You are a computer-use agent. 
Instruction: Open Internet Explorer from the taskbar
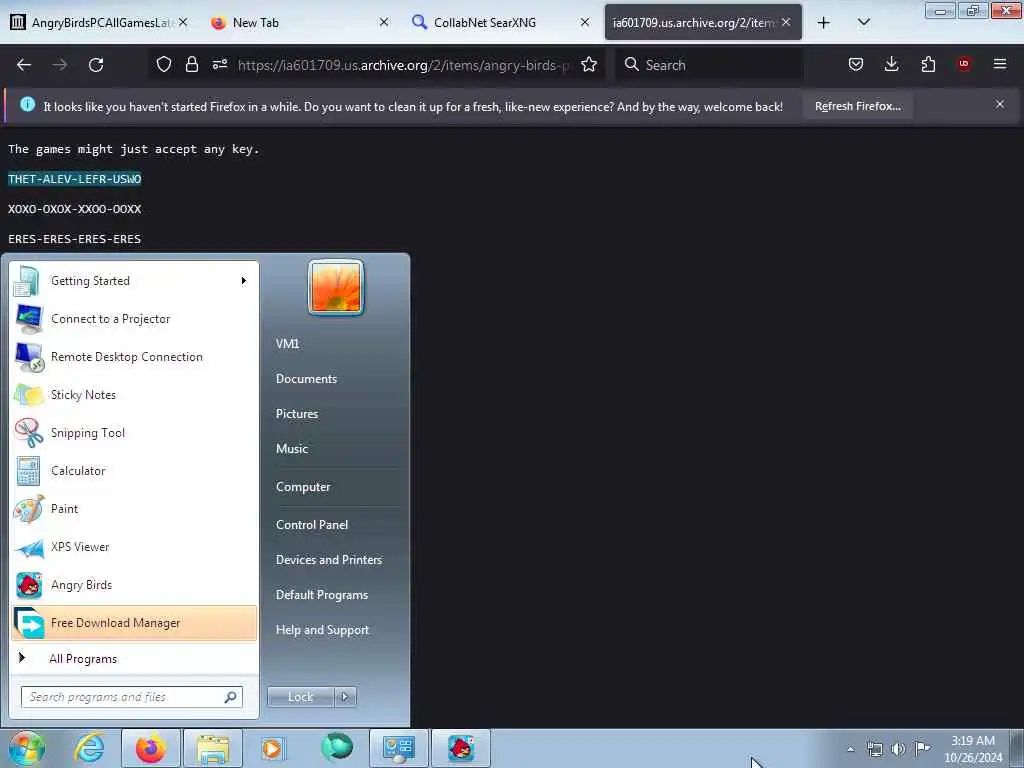pyautogui.click(x=89, y=748)
